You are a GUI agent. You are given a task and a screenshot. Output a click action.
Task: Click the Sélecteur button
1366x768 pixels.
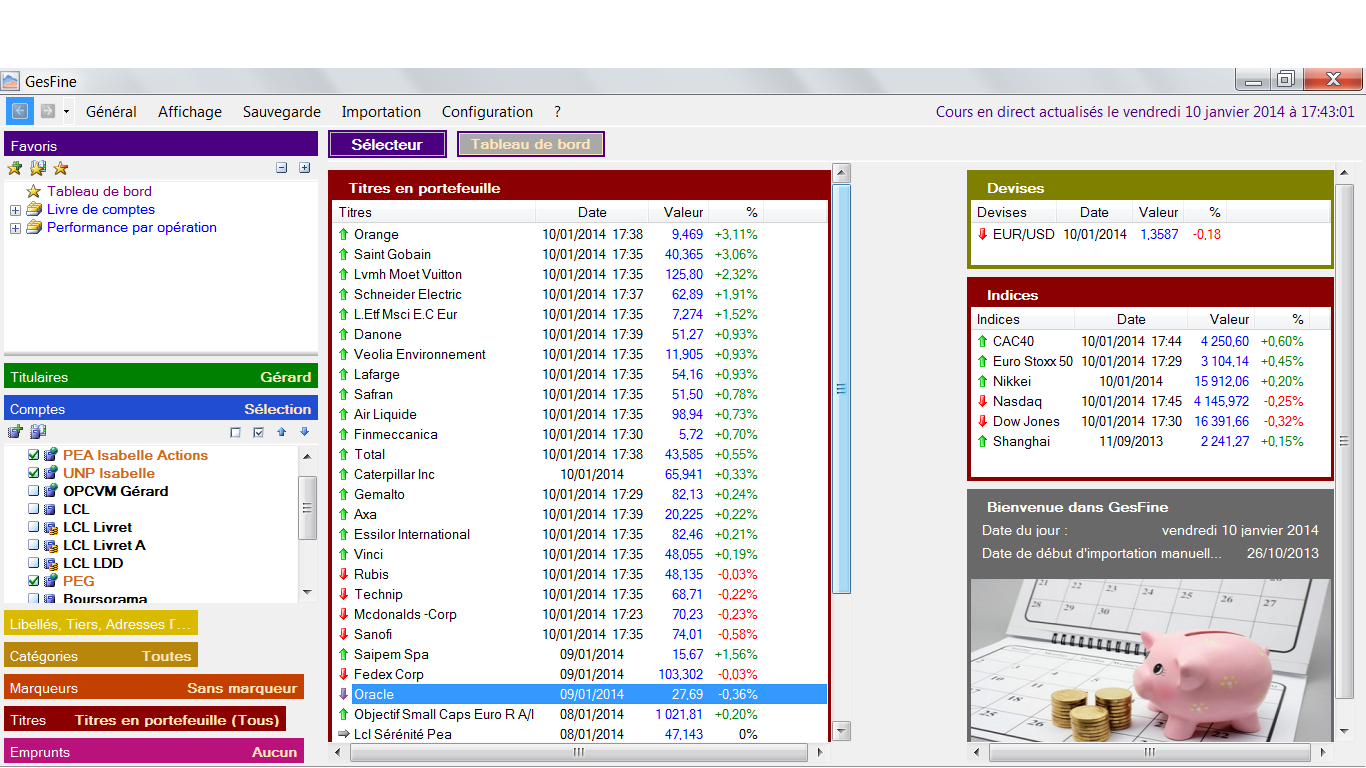point(387,145)
